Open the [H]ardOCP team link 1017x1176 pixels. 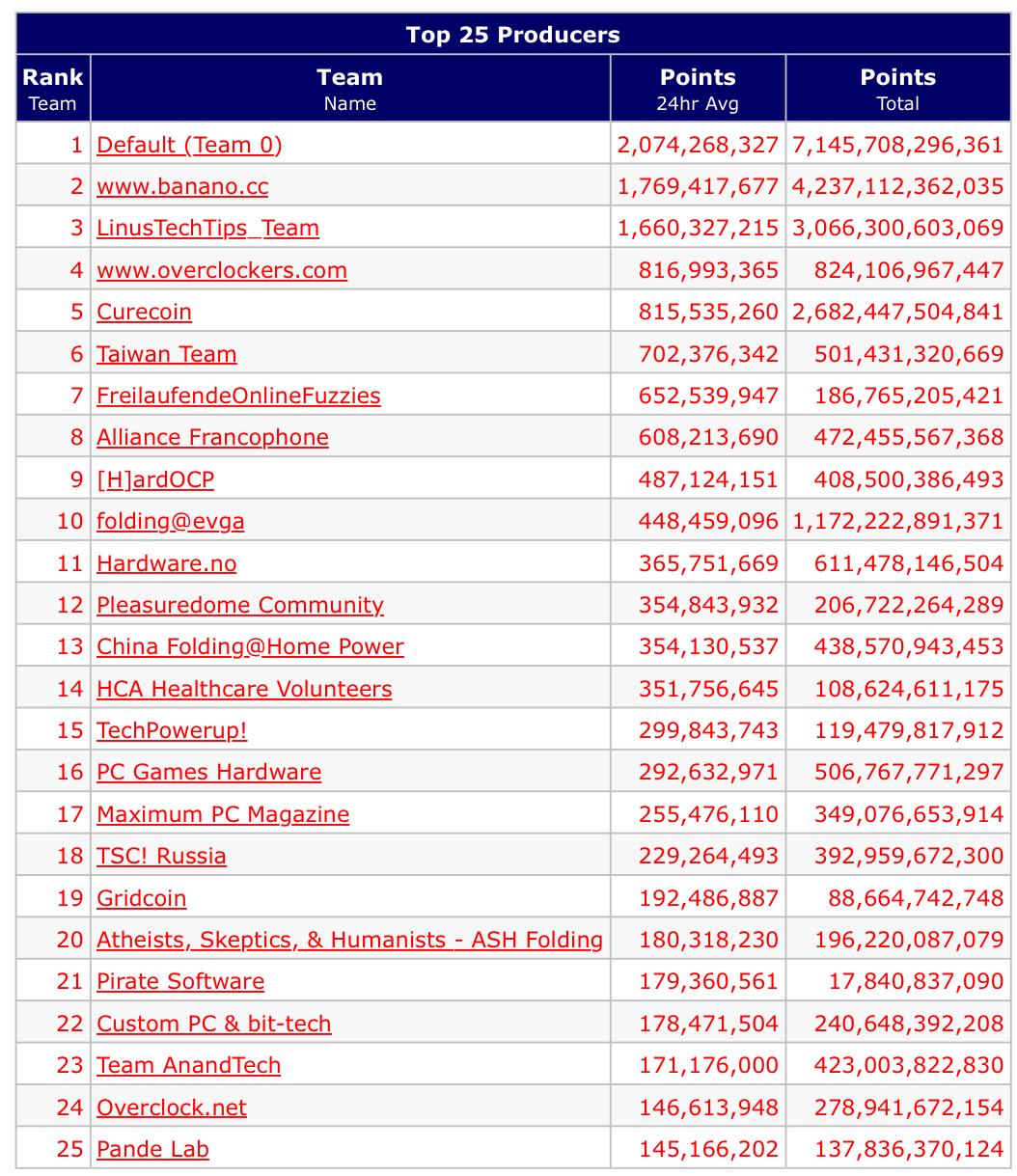[x=155, y=479]
